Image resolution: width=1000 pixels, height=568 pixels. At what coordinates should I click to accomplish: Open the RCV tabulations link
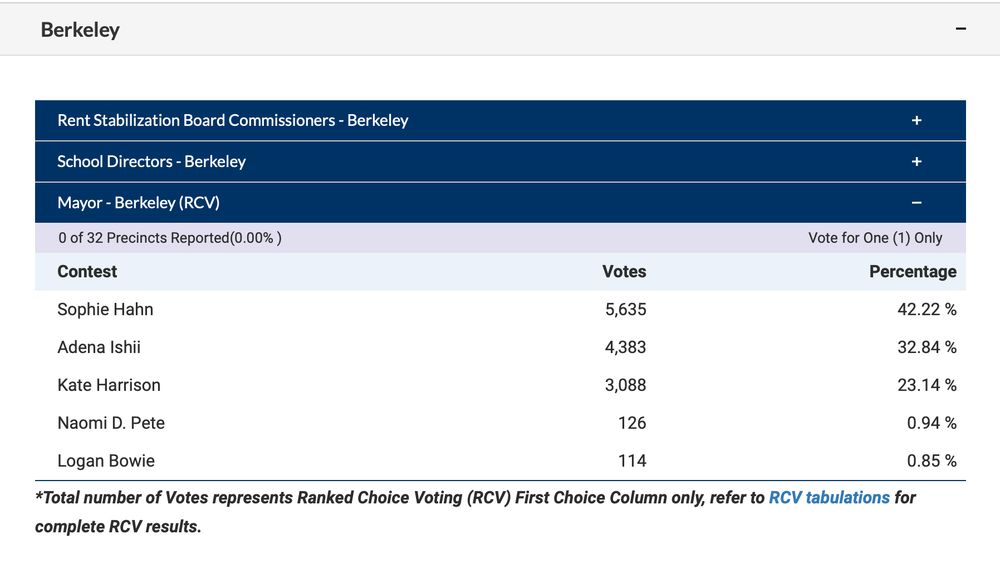coord(829,497)
